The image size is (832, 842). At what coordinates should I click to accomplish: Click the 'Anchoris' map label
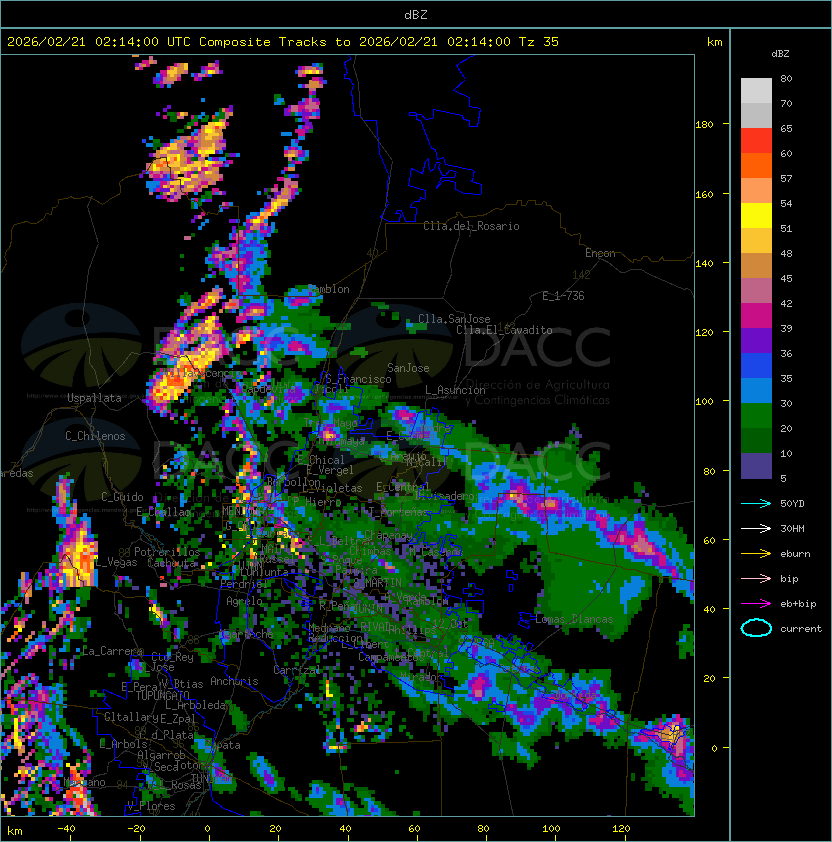234,681
